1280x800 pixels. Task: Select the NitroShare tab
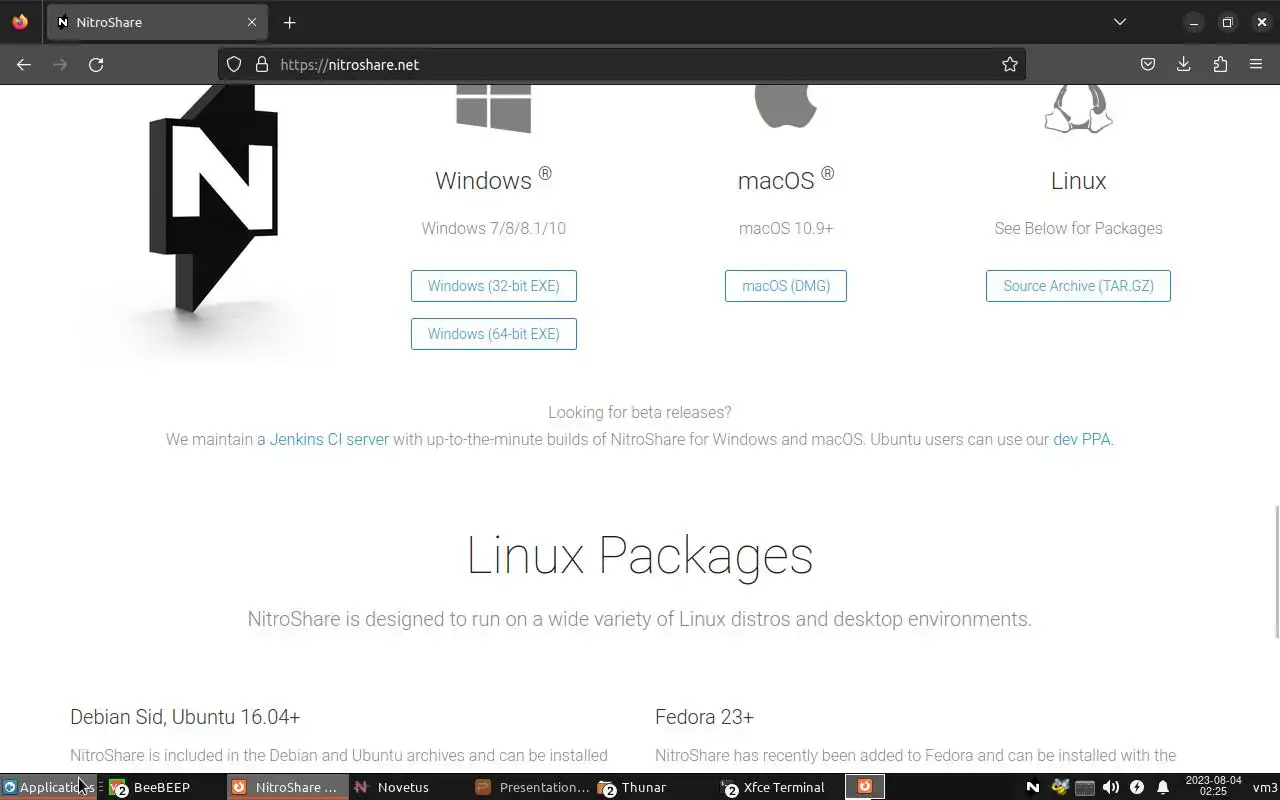157,22
